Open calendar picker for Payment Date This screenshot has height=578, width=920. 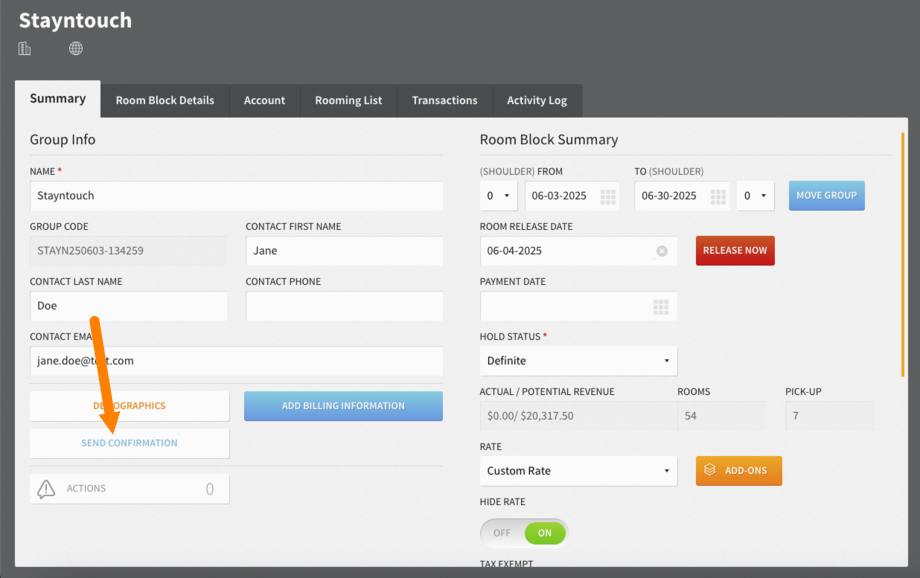point(661,307)
